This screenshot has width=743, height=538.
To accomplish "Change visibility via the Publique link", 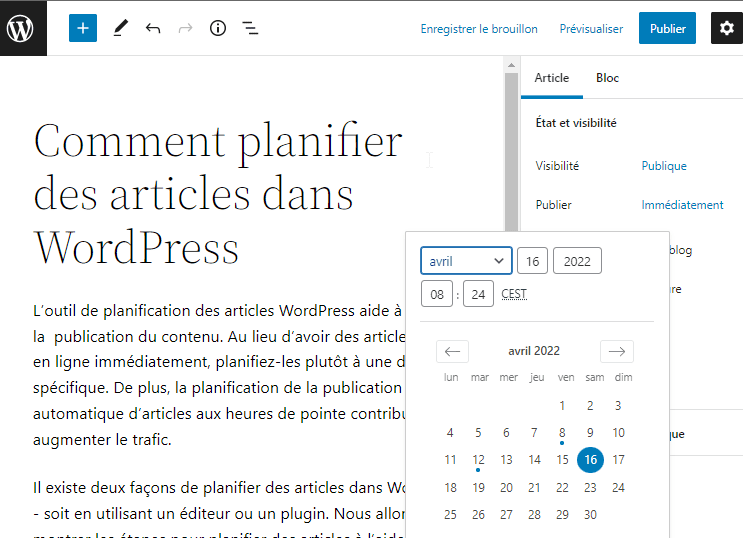I will pos(664,166).
